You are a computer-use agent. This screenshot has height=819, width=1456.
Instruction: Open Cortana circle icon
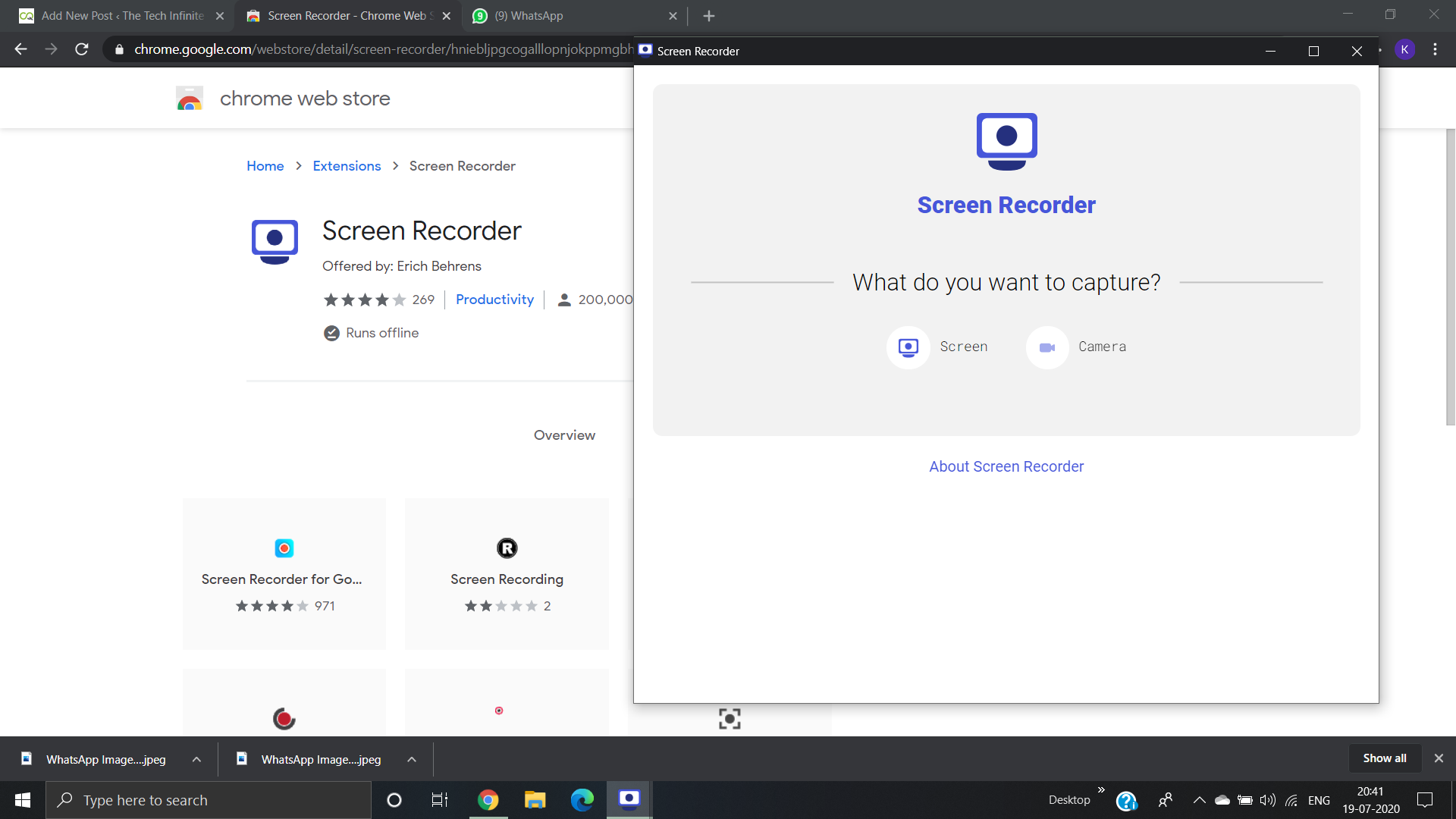click(394, 800)
